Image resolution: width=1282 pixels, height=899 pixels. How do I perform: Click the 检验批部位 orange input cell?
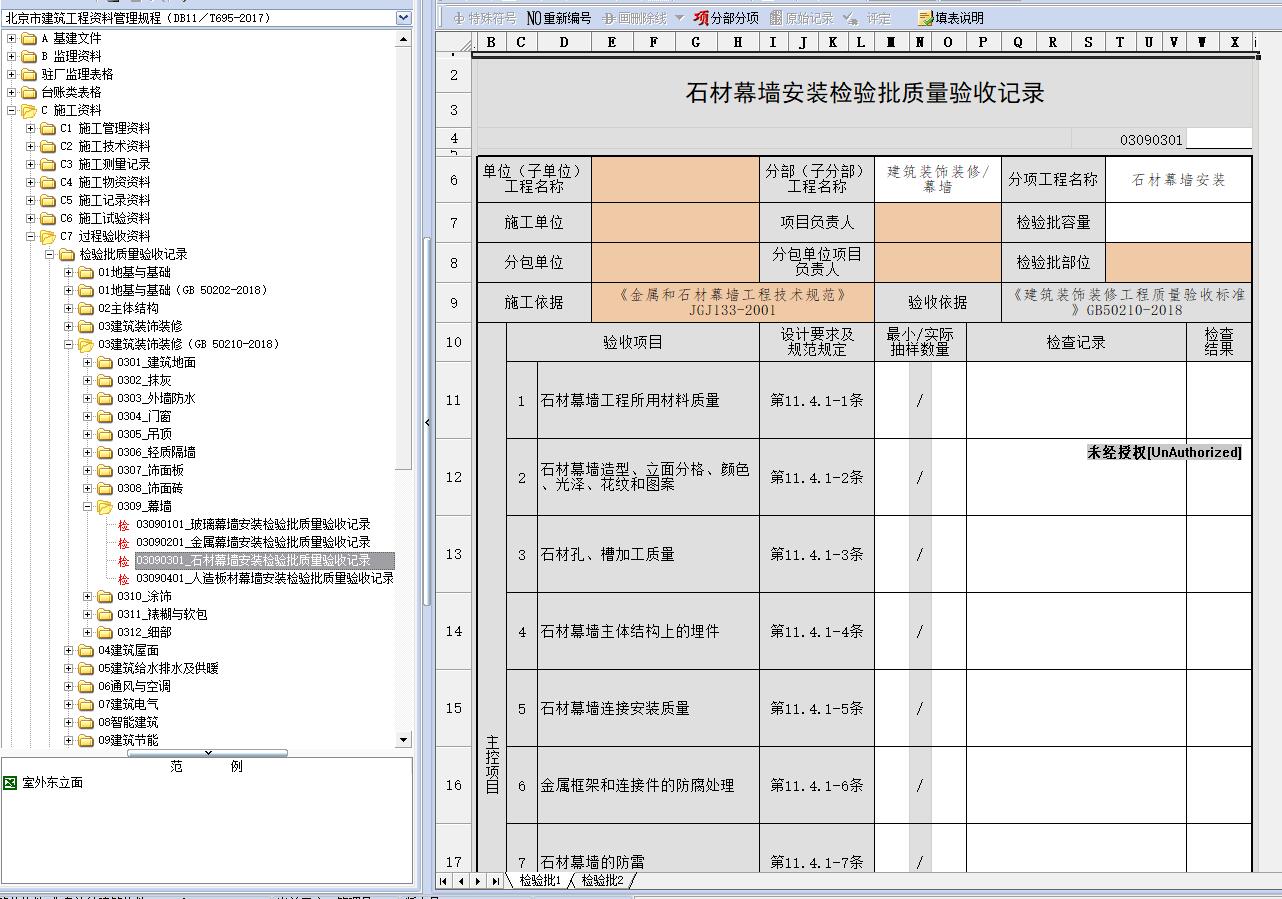point(1178,262)
